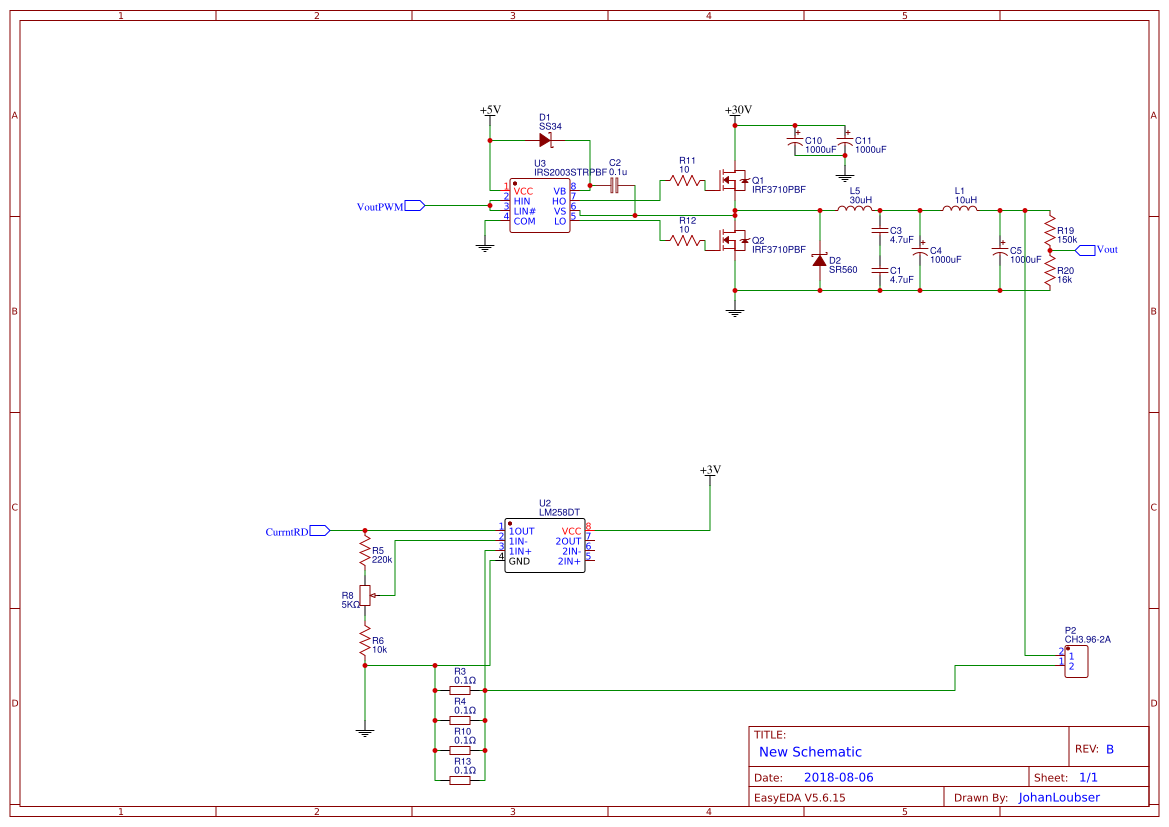
Task: Click the 'EasyEDA V5.6.15' text
Action: tap(800, 797)
